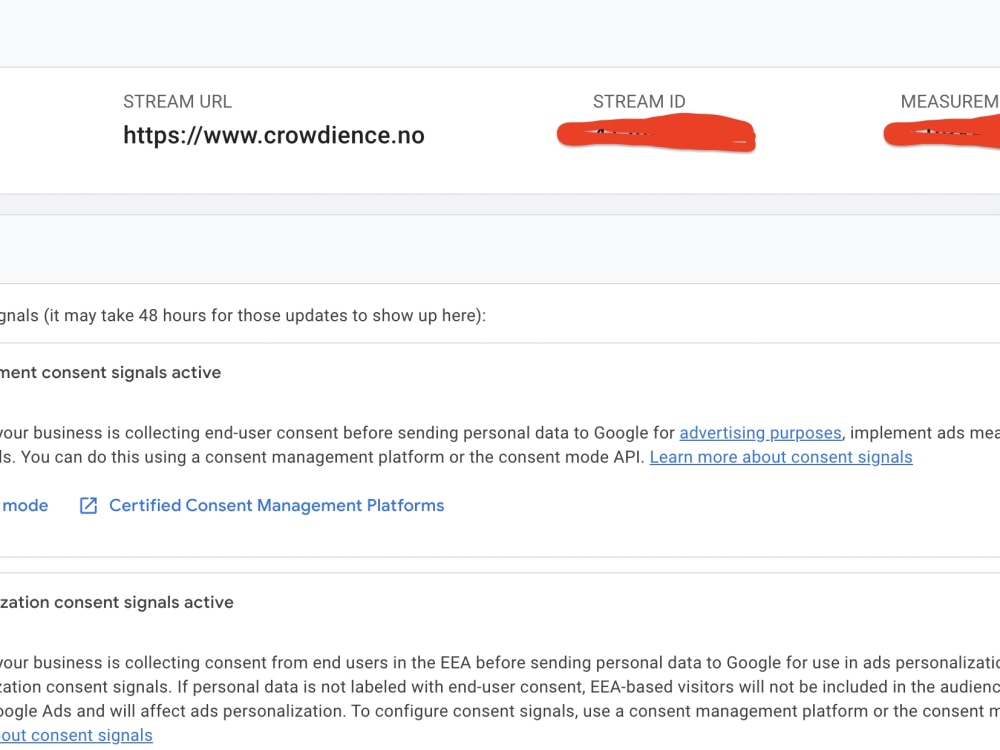Click the STREAM URL label

[177, 101]
